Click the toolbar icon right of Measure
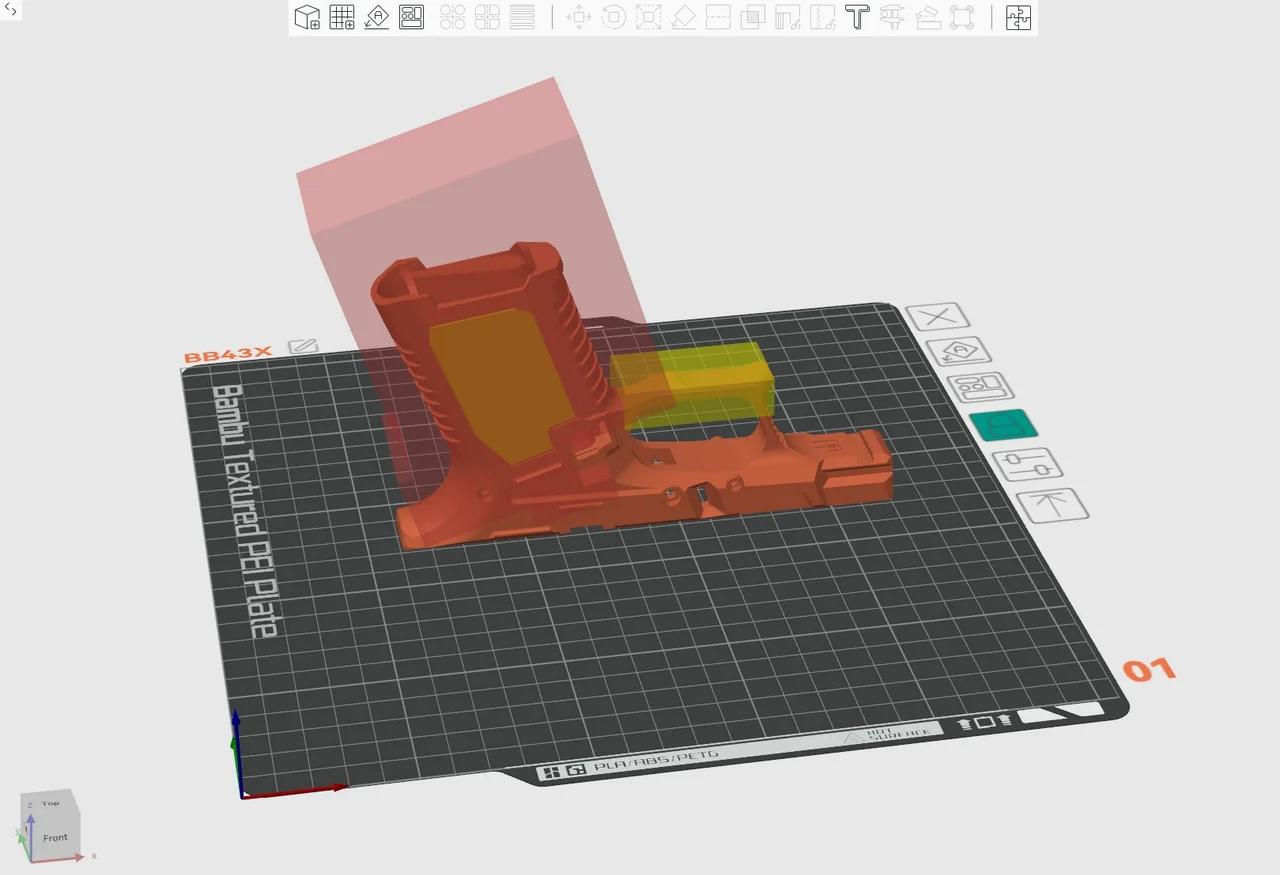1280x875 pixels. pyautogui.click(x=927, y=17)
